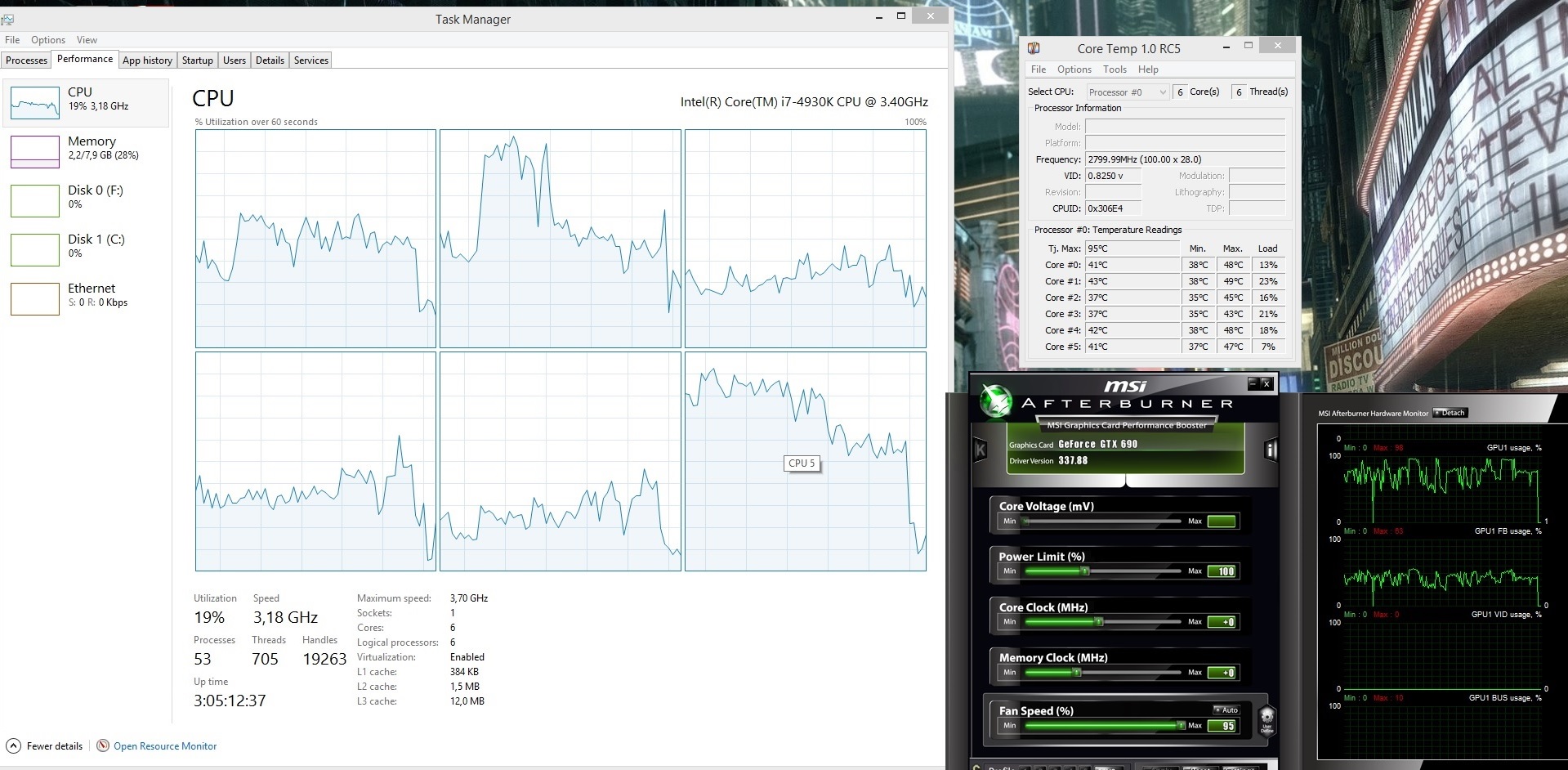The image size is (1568, 770).
Task: Select the Memory graph thumbnail in sidebar
Action: (35, 151)
